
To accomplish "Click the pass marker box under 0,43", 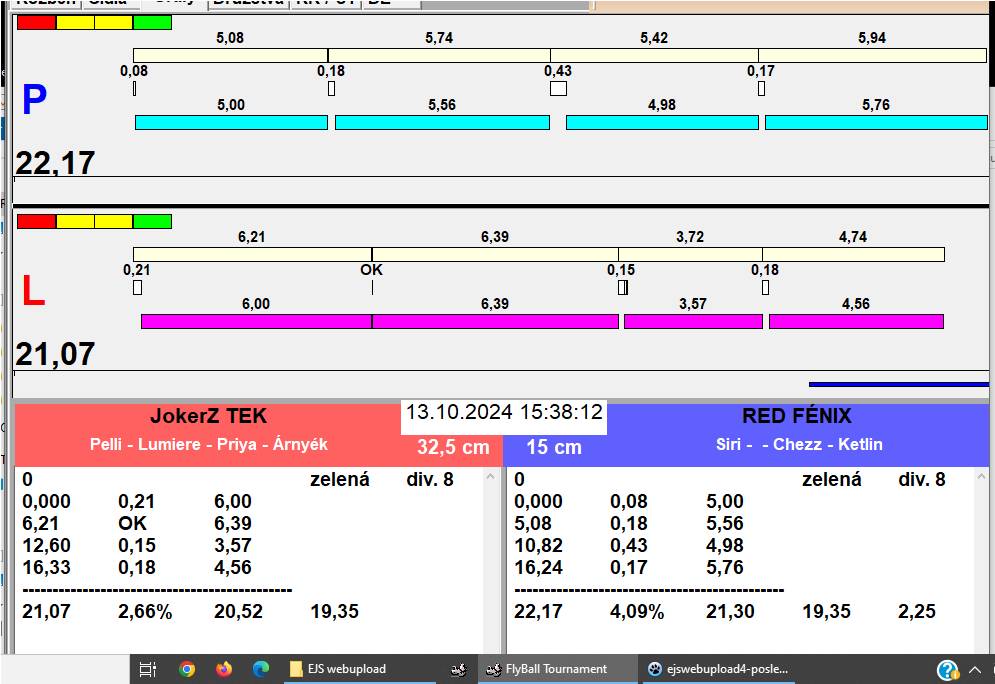I will pyautogui.click(x=558, y=89).
